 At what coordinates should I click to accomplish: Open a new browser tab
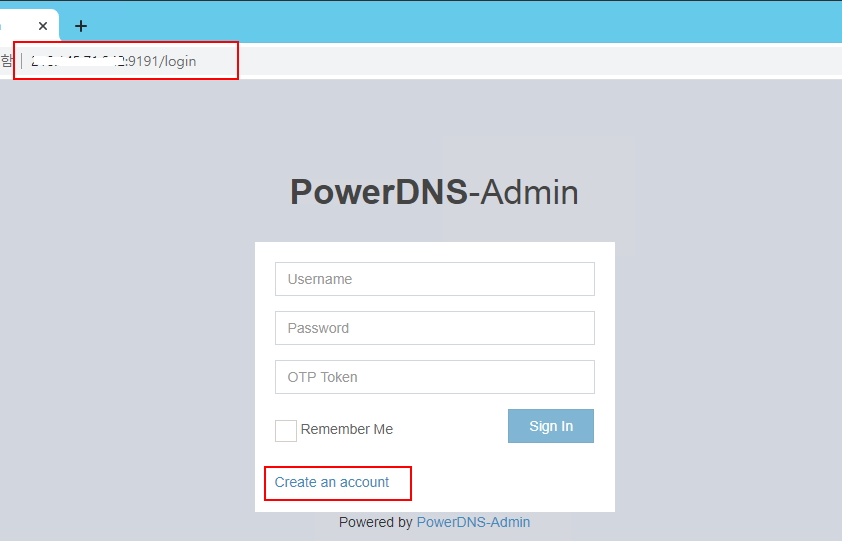[81, 26]
